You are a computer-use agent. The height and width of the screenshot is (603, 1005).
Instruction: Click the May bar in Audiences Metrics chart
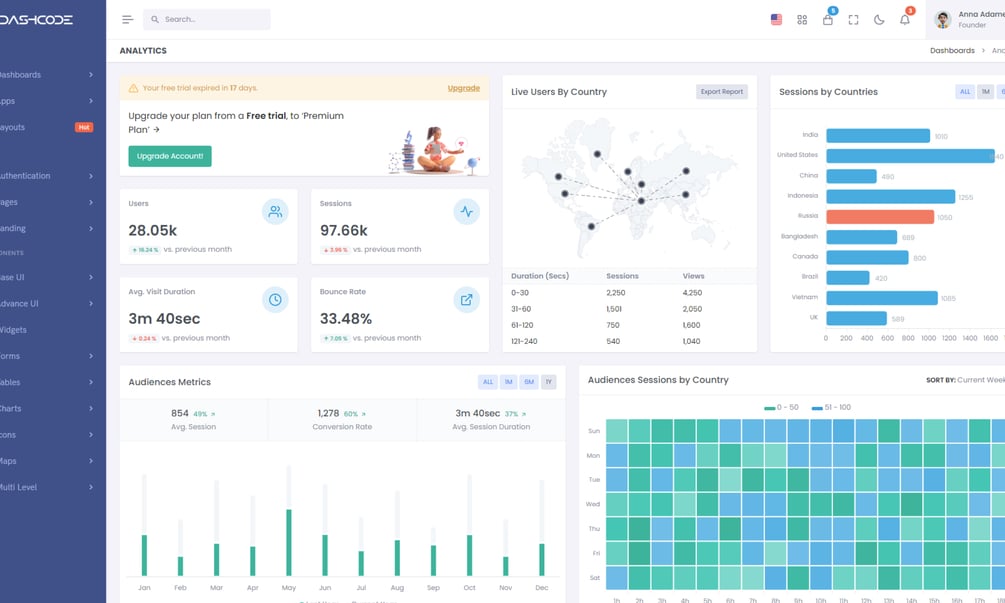click(x=289, y=542)
